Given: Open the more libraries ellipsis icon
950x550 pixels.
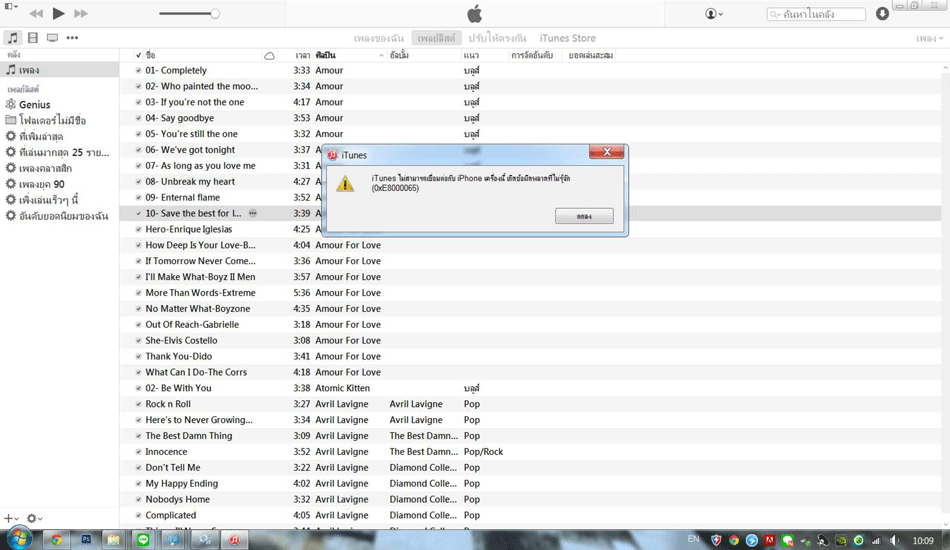Looking at the screenshot, I should [x=72, y=38].
